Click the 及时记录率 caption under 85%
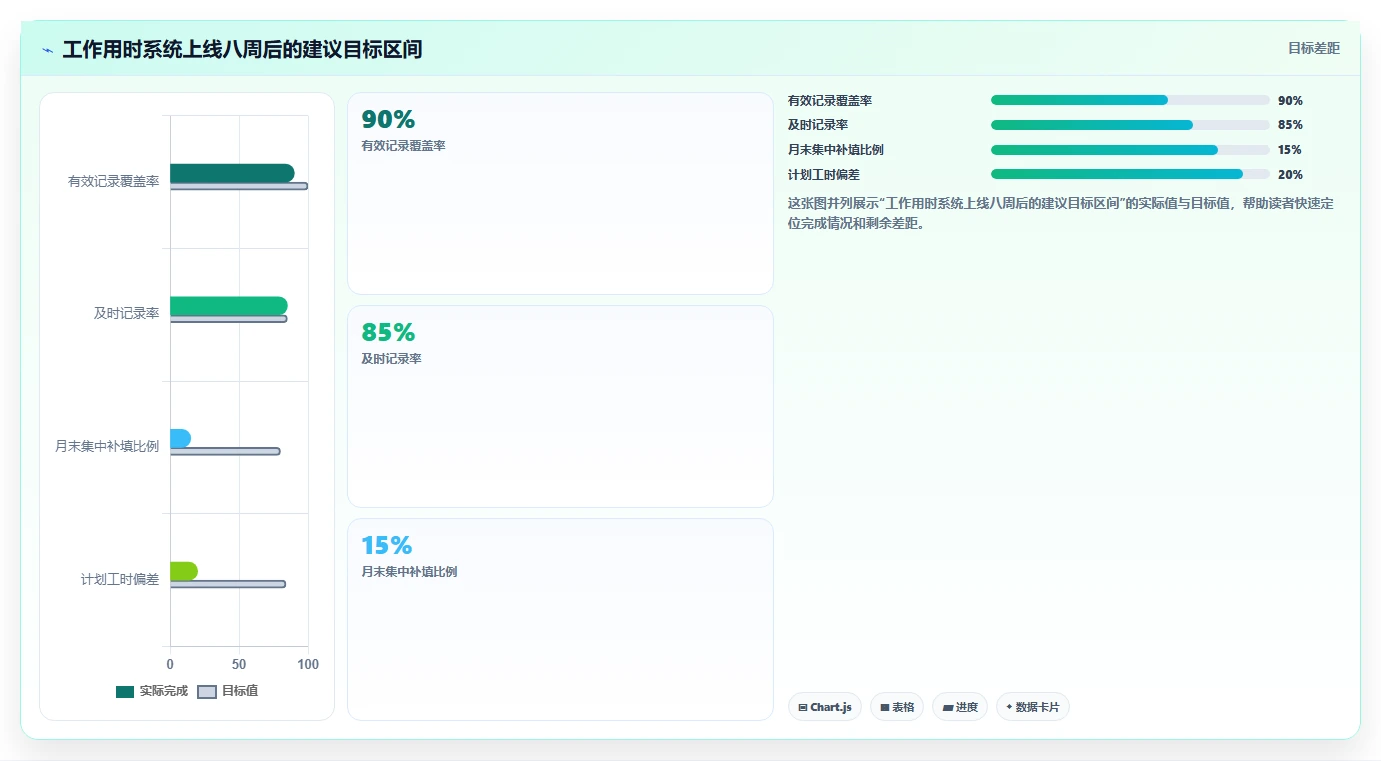Screen dimensions: 1381x761 [392, 359]
